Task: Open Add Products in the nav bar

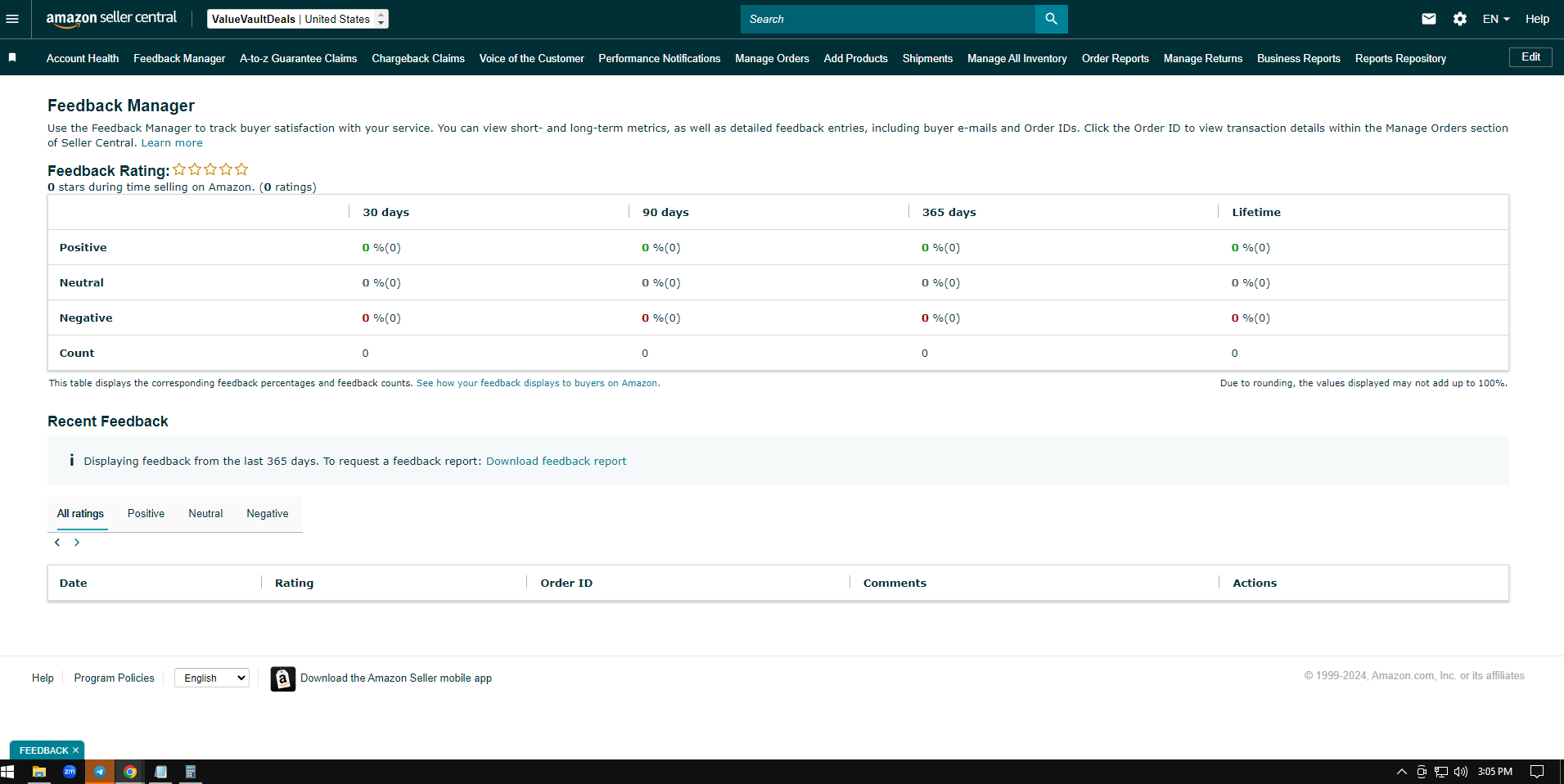Action: click(x=856, y=58)
